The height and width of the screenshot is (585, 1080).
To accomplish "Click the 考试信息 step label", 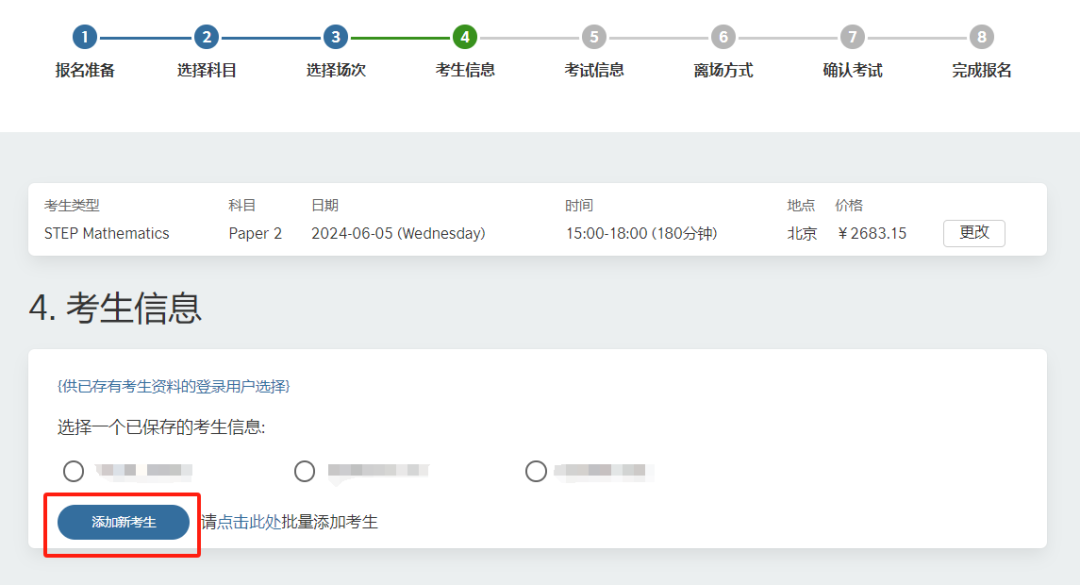I will click(x=594, y=70).
